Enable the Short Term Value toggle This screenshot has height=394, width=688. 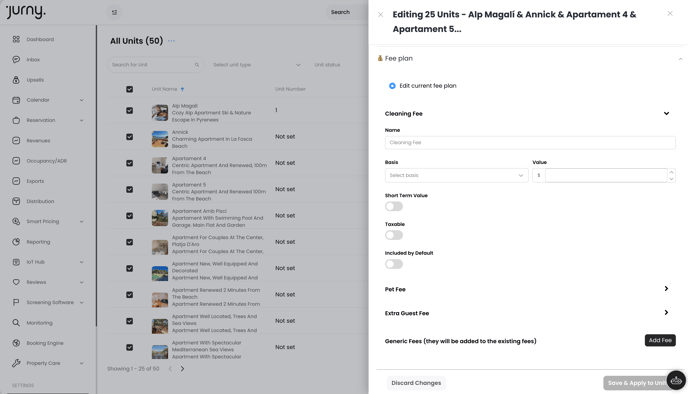[394, 206]
